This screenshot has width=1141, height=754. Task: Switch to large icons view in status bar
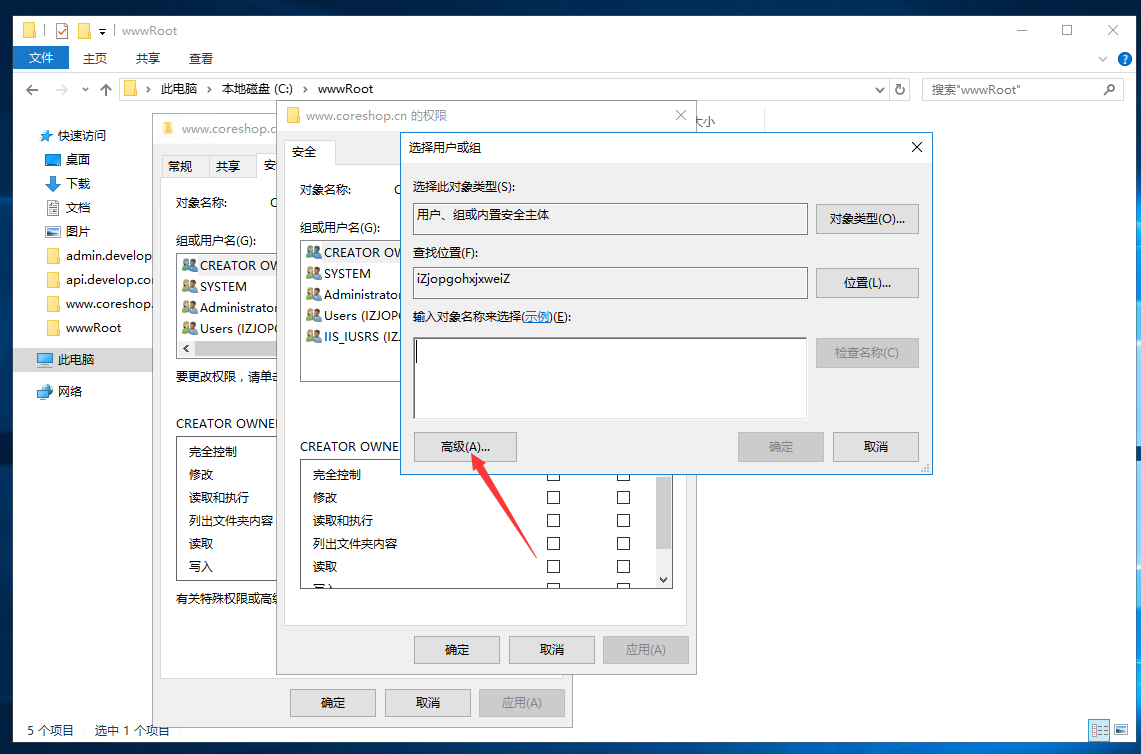click(1123, 730)
